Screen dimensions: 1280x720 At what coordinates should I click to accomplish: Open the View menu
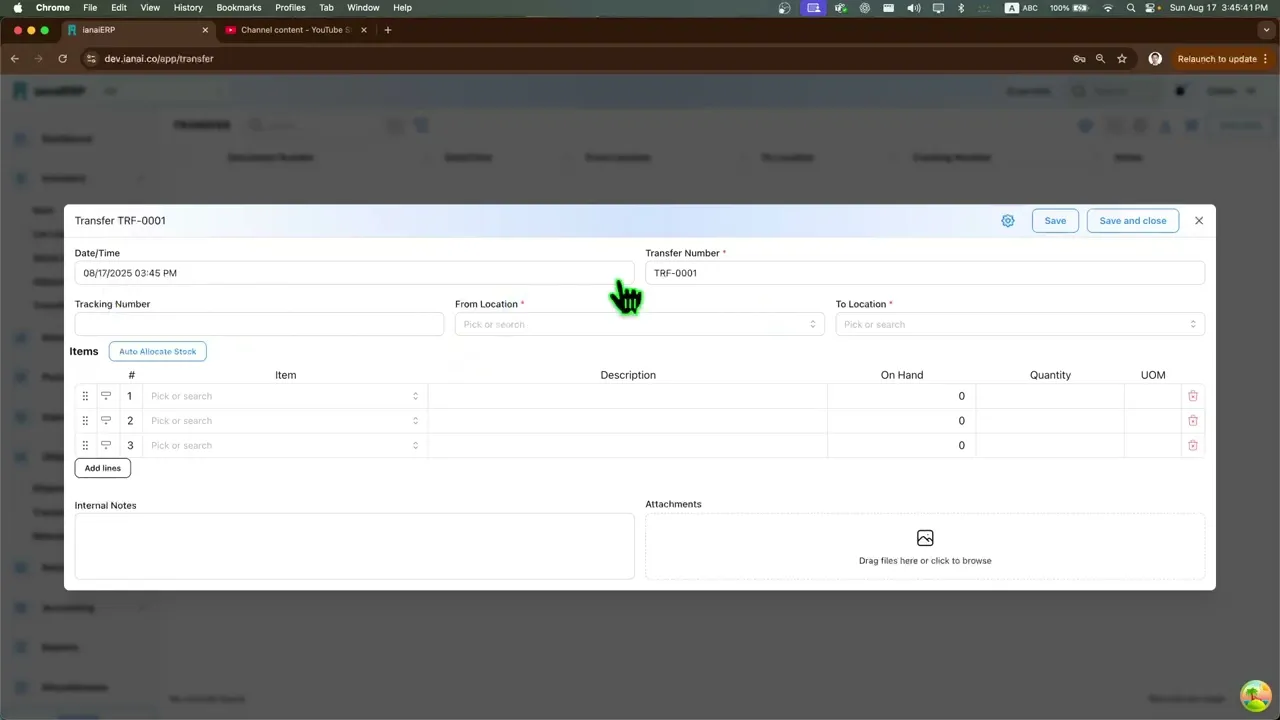coord(150,7)
